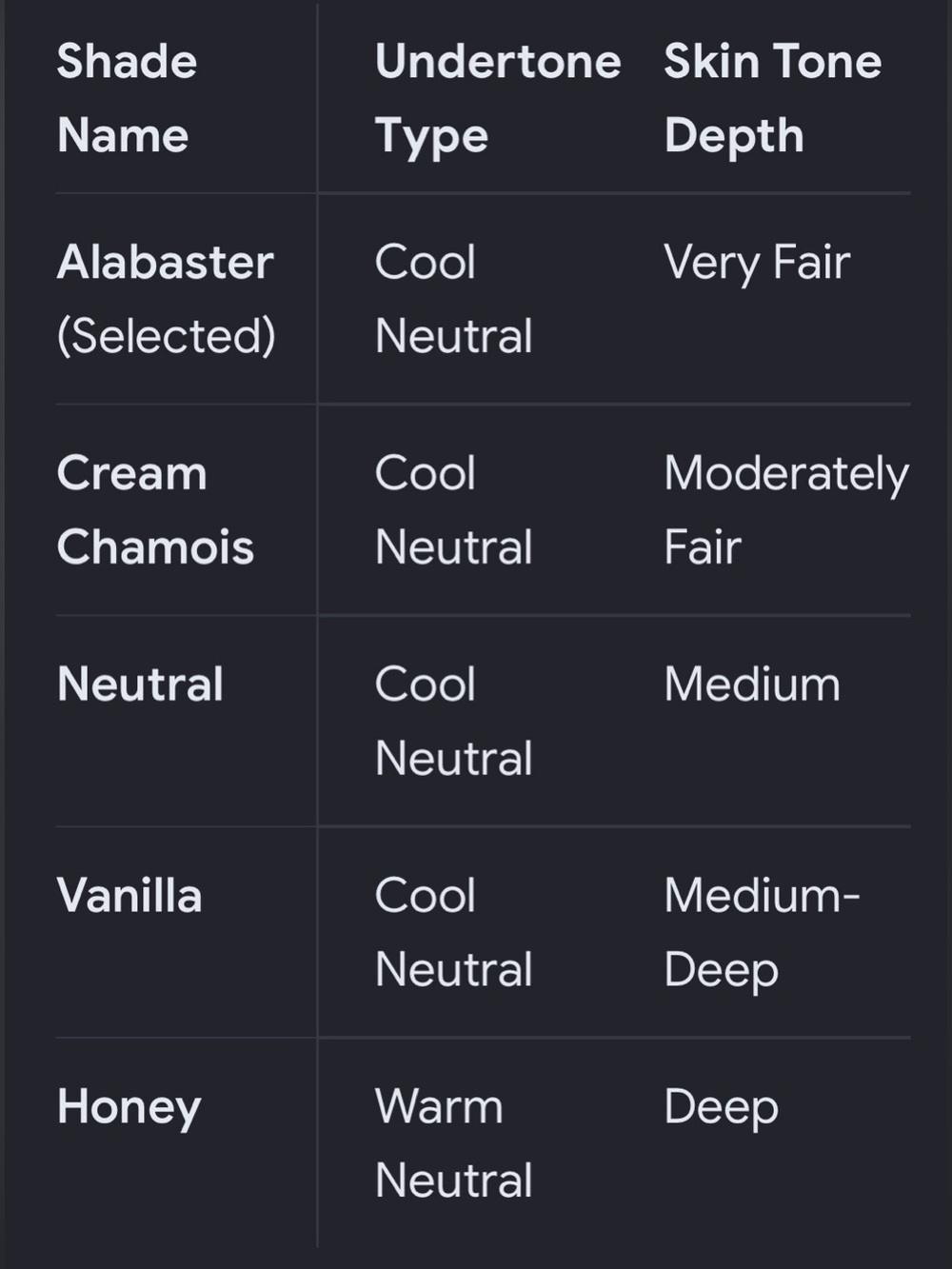The image size is (952, 1269).
Task: Click the Neutral shade name cell
Action: (x=140, y=684)
